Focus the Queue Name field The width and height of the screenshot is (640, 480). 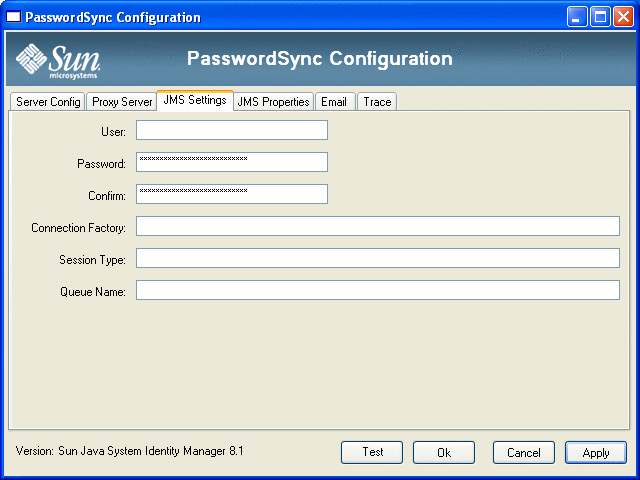(378, 290)
